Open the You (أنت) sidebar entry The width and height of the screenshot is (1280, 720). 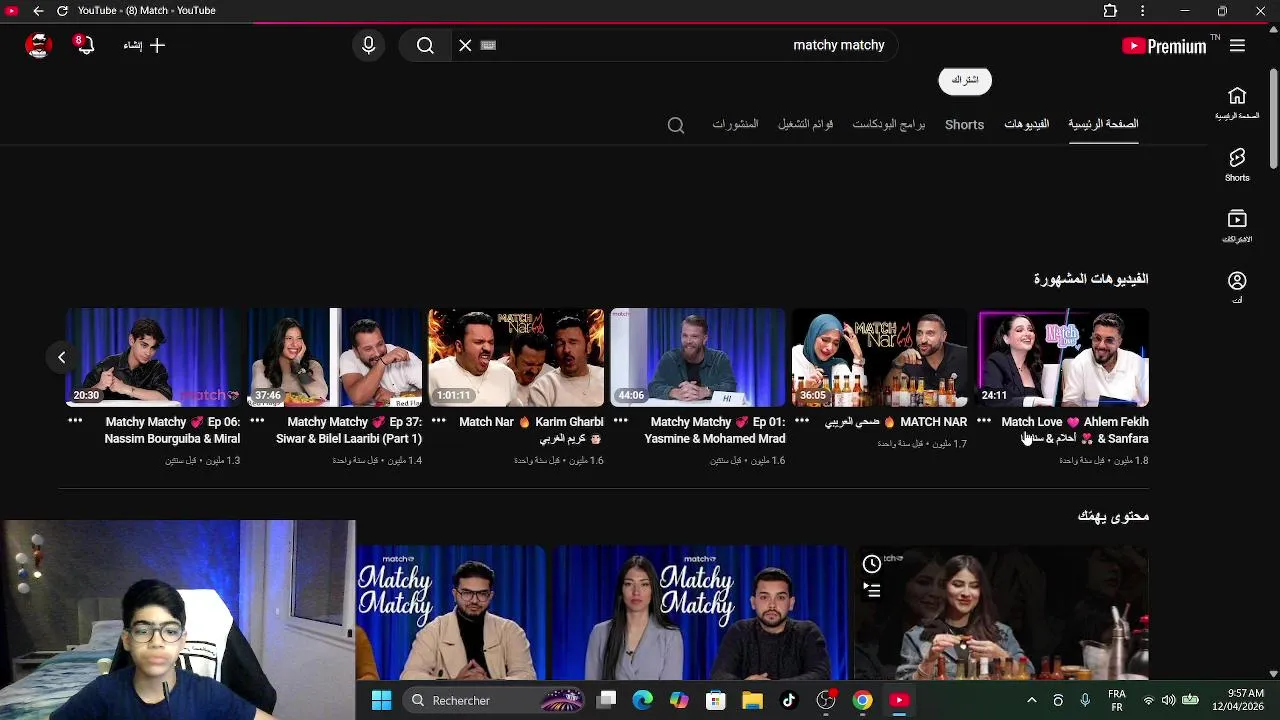pos(1237,287)
